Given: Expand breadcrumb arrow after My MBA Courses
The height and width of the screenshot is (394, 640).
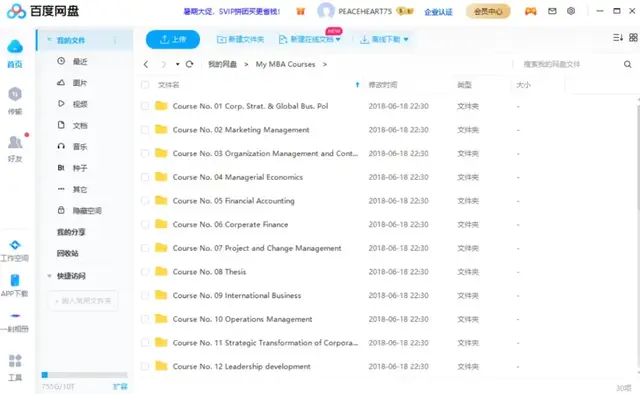Looking at the screenshot, I should tap(324, 64).
